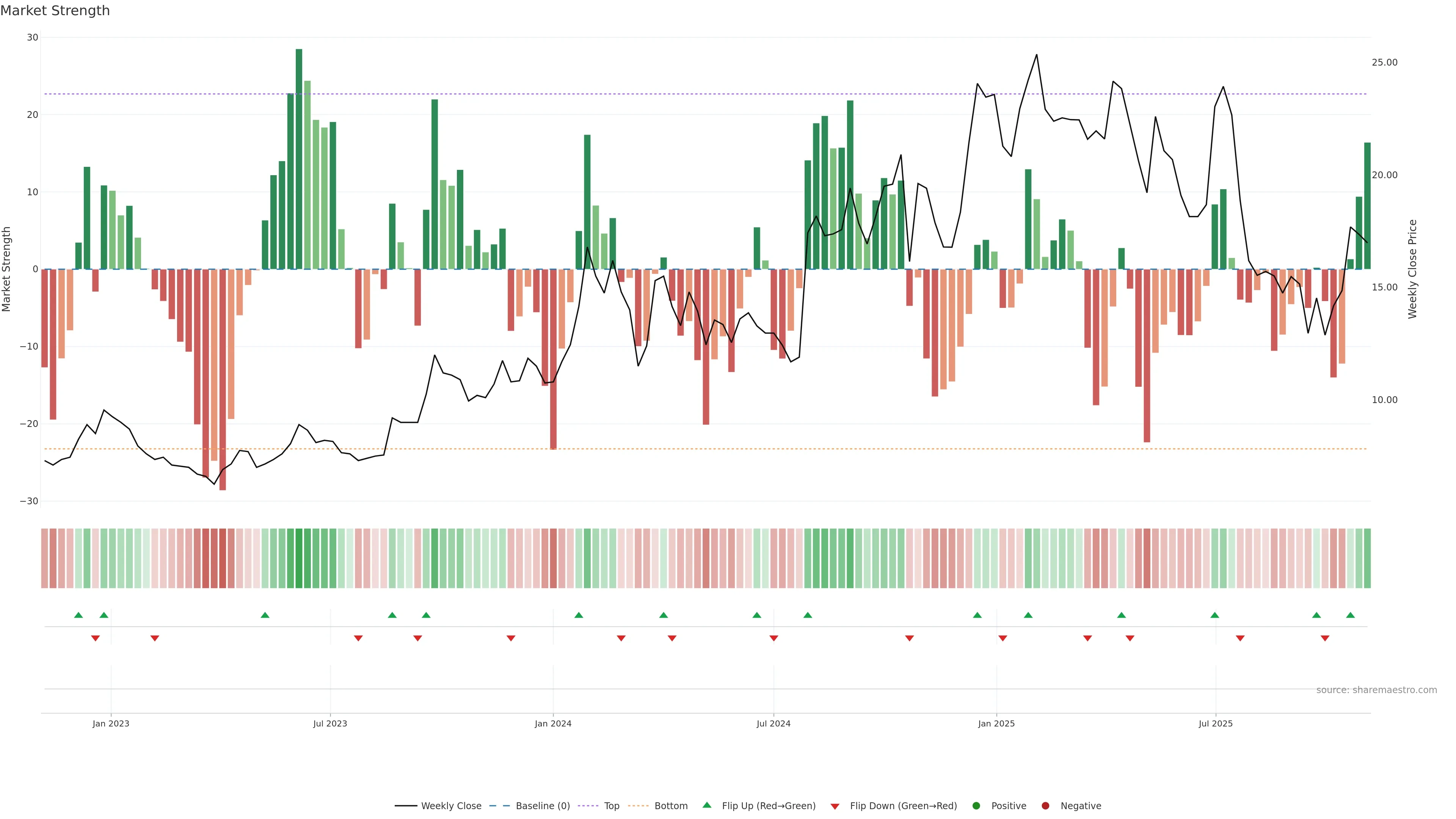
Task: Click the tallest green market strength bar
Action: click(299, 158)
